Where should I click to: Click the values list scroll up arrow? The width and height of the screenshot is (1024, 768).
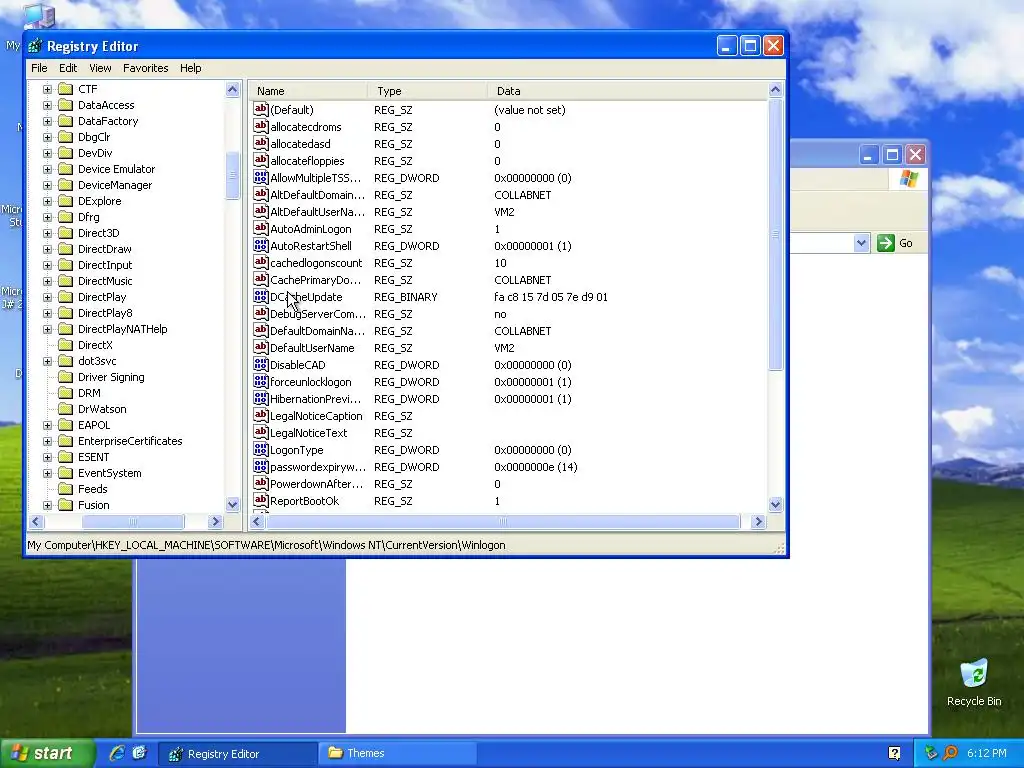[x=775, y=90]
